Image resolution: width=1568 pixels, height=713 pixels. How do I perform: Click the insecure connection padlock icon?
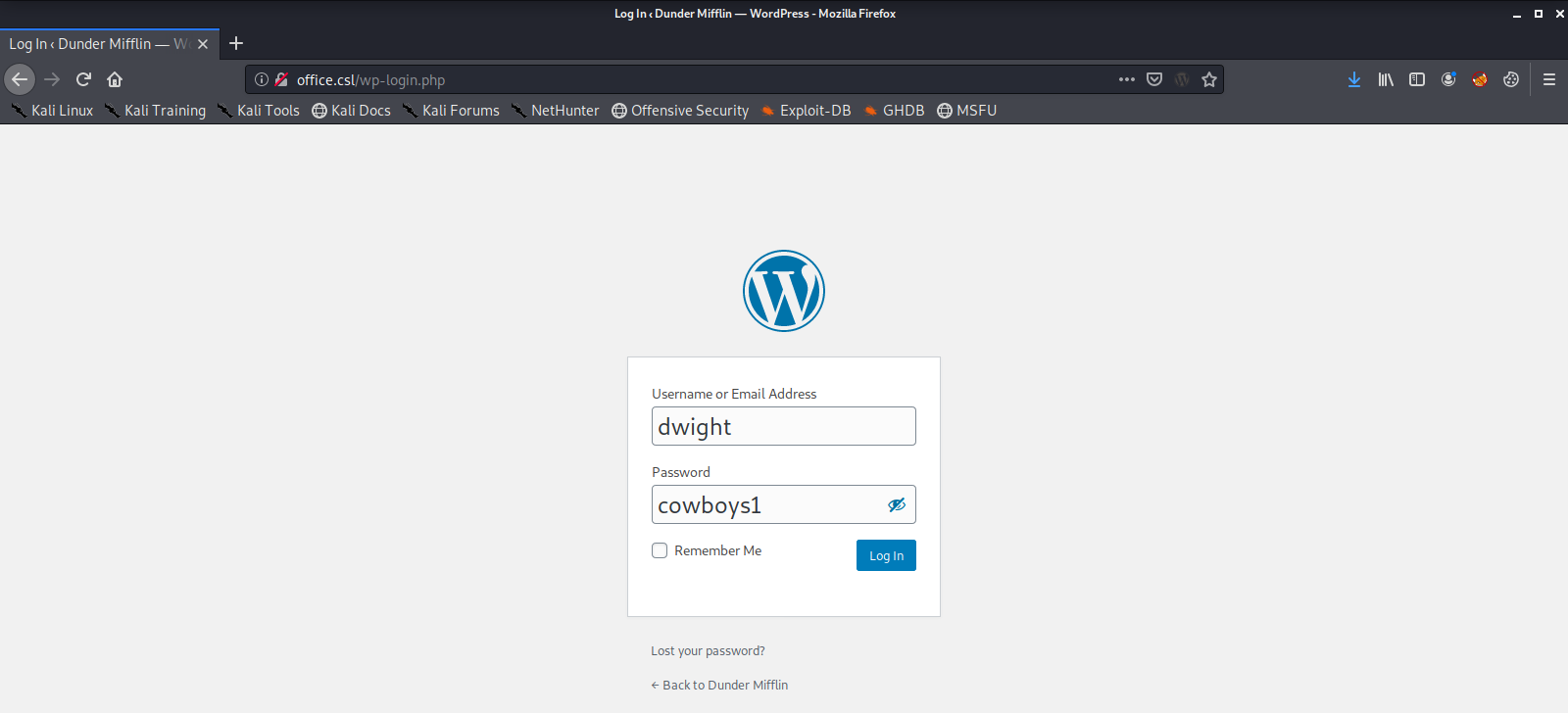281,79
